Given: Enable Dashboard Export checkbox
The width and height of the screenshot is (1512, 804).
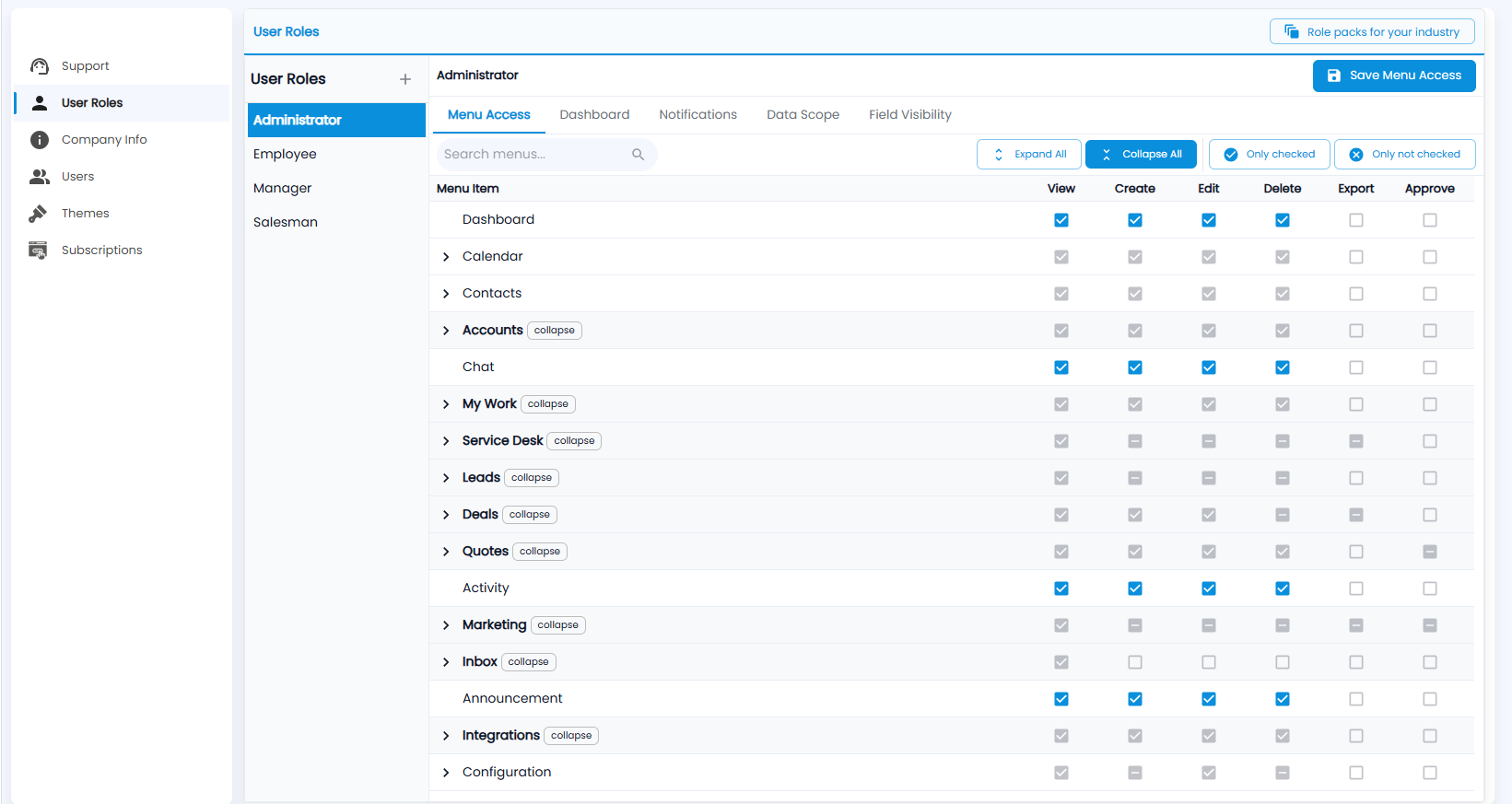Looking at the screenshot, I should pyautogui.click(x=1356, y=220).
